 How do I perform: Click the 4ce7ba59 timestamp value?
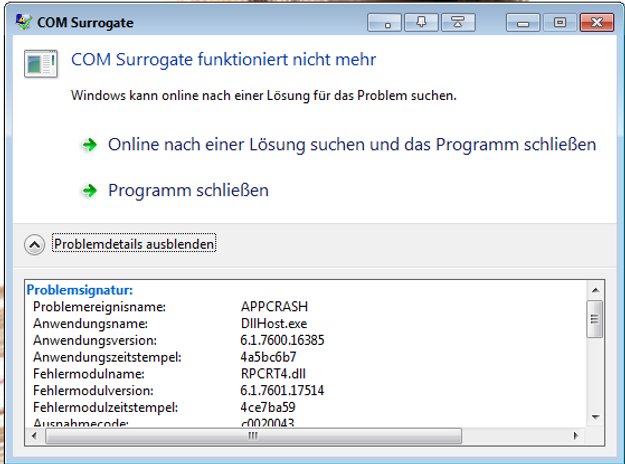[x=268, y=407]
